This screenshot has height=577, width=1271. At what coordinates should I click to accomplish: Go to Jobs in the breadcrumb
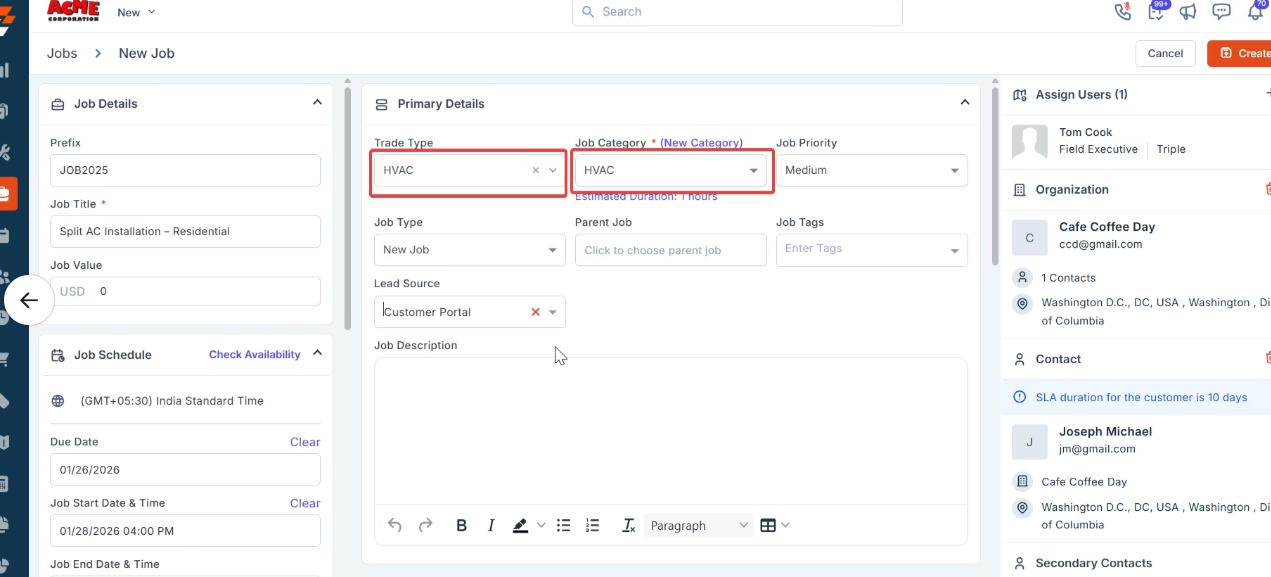point(62,53)
